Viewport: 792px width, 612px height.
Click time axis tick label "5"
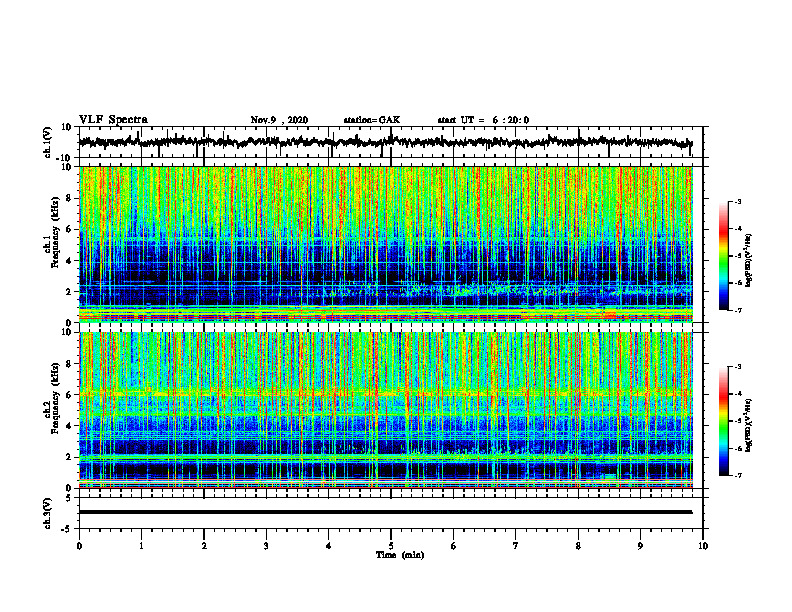point(391,546)
